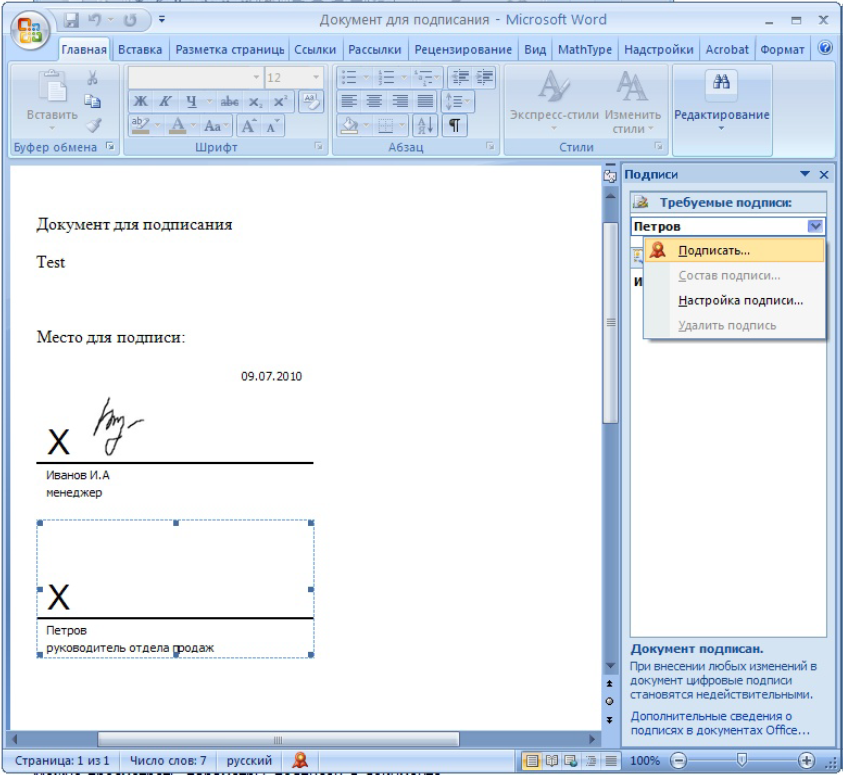Apply numbered list
This screenshot has width=843, height=775.
[386, 77]
